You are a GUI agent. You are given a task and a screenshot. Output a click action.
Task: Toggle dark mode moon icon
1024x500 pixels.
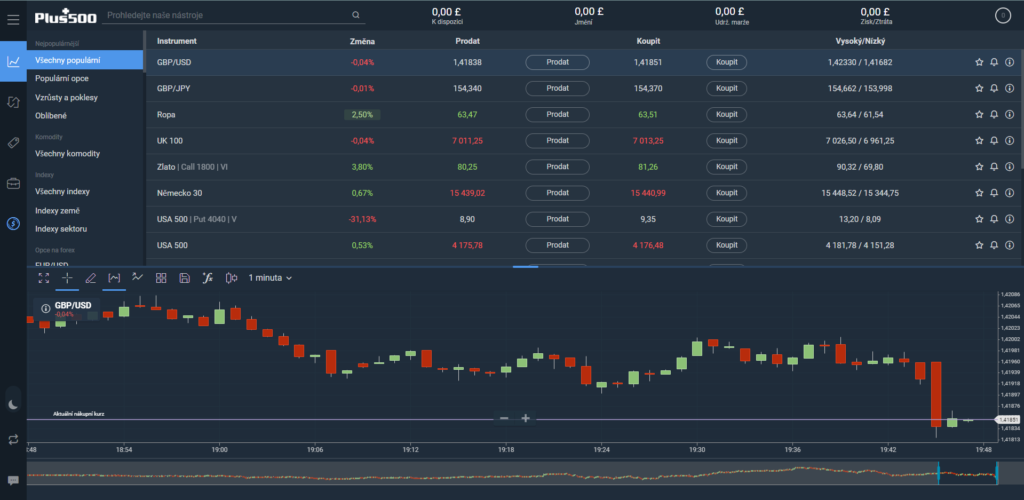pos(13,404)
